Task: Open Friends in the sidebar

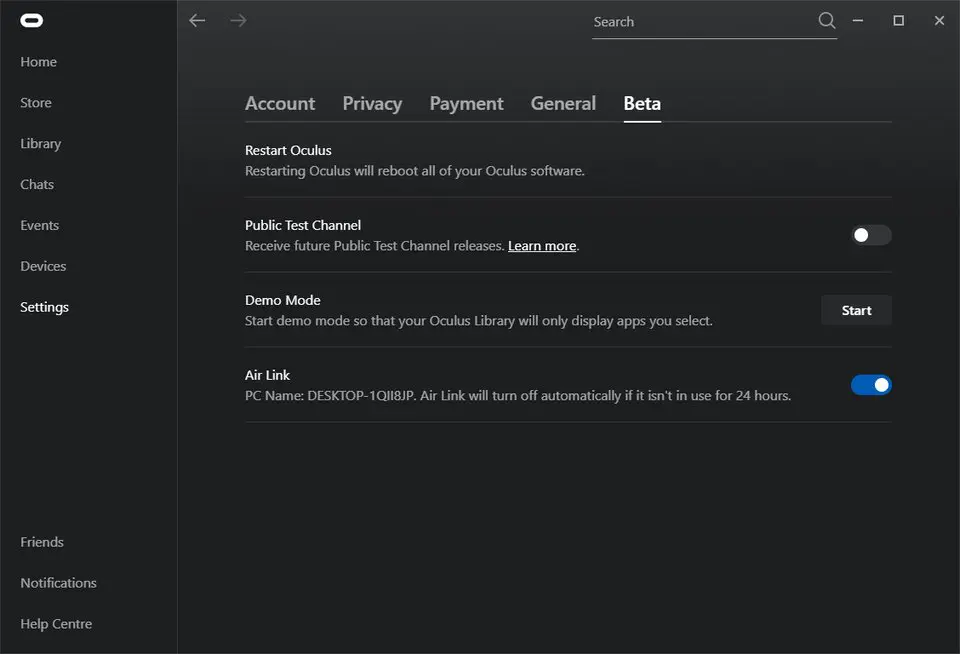Action: [x=42, y=542]
